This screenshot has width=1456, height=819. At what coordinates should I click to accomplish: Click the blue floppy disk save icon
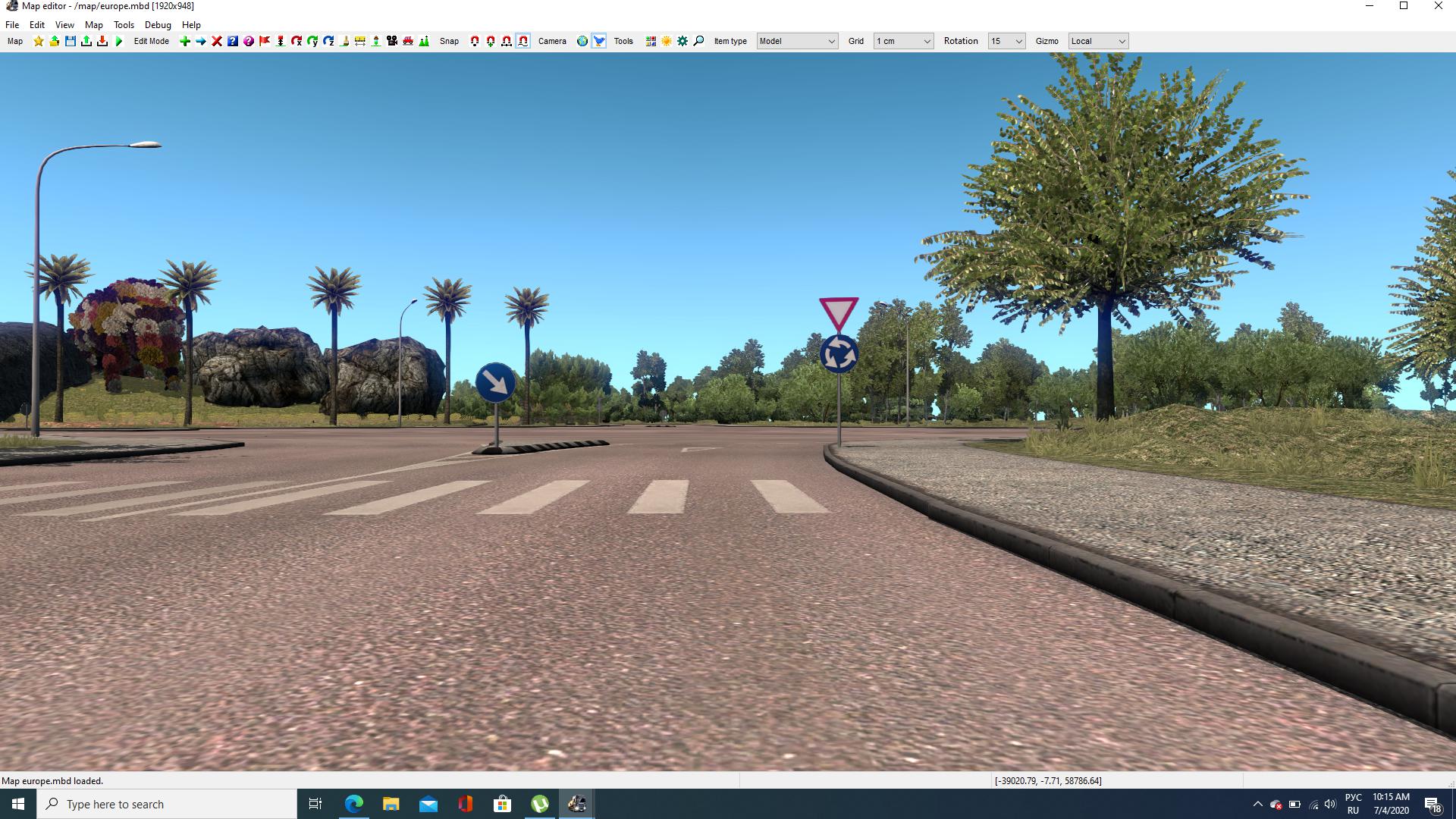(x=71, y=41)
